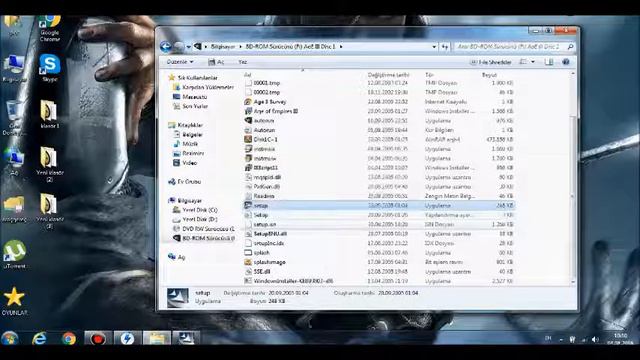Select DVD RW Sürücüsü in sidebar

(x=208, y=229)
